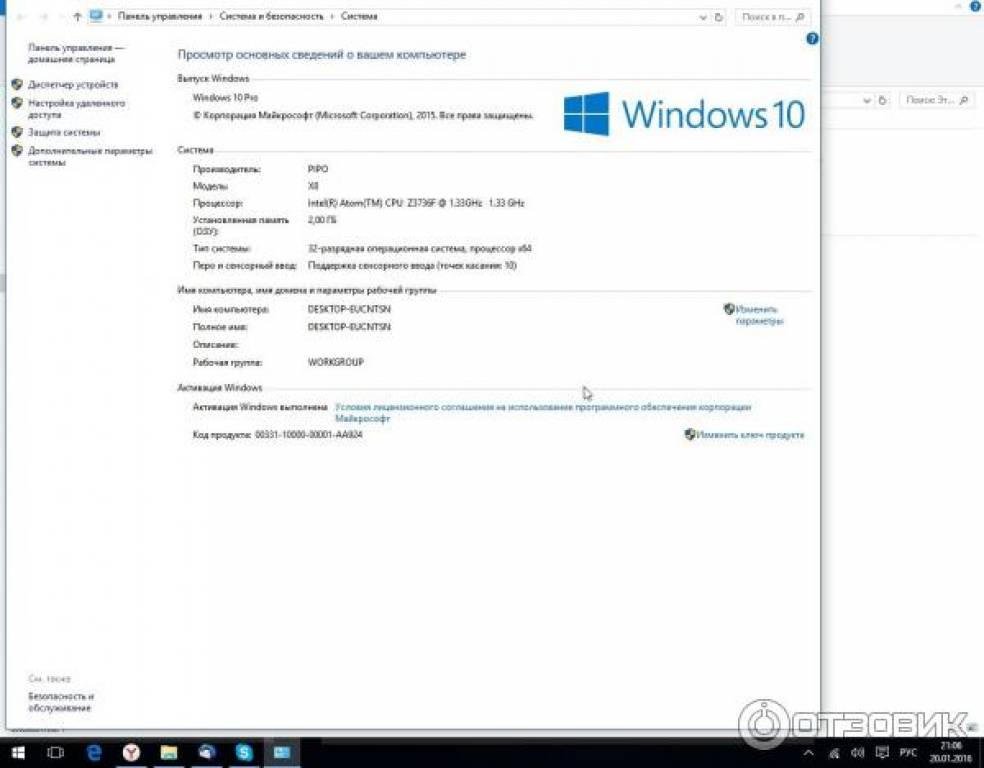Viewport: 984px width, 768px height.
Task: Click the Control Panel taskbar button
Action: click(x=282, y=752)
